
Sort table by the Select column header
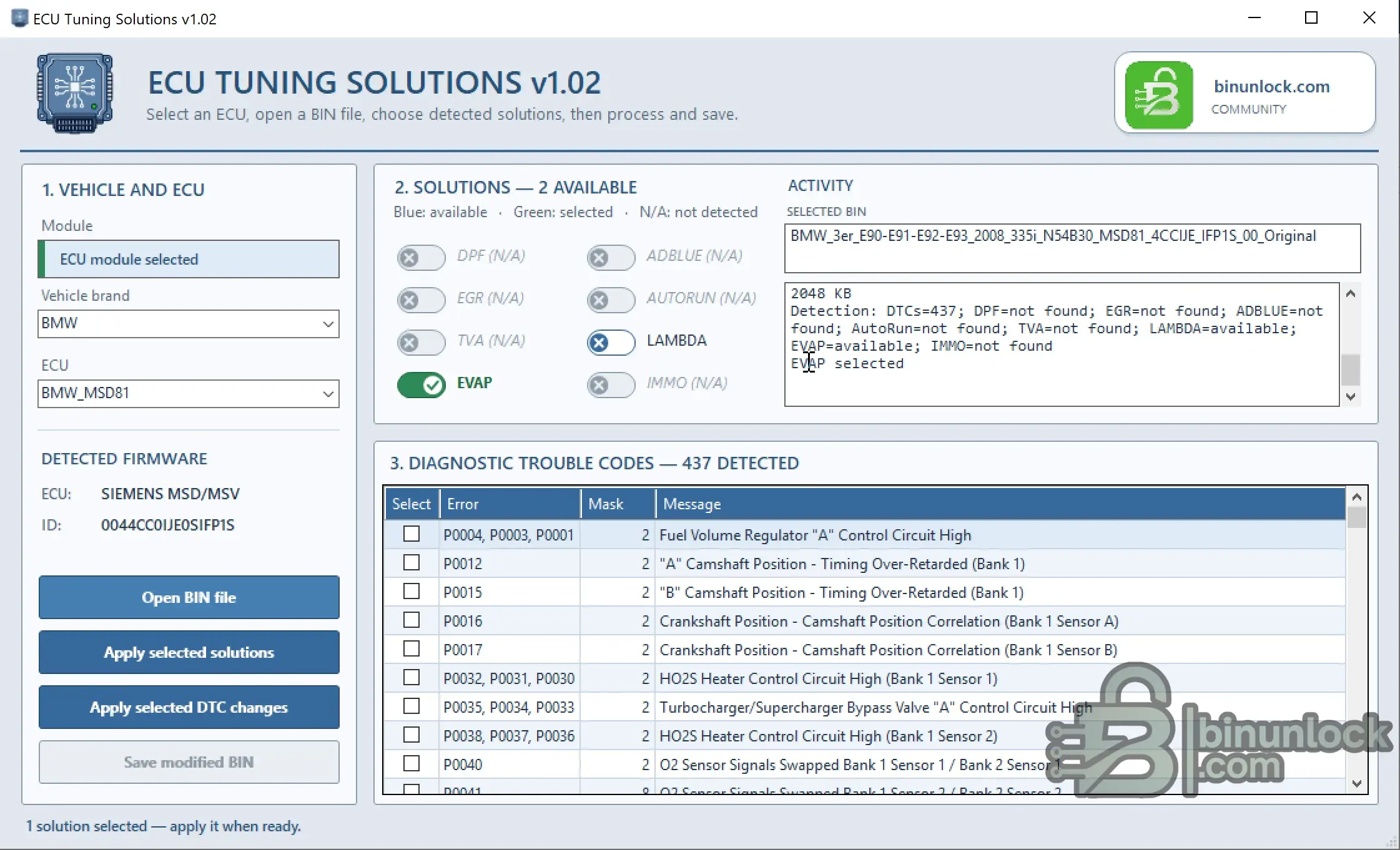412,504
